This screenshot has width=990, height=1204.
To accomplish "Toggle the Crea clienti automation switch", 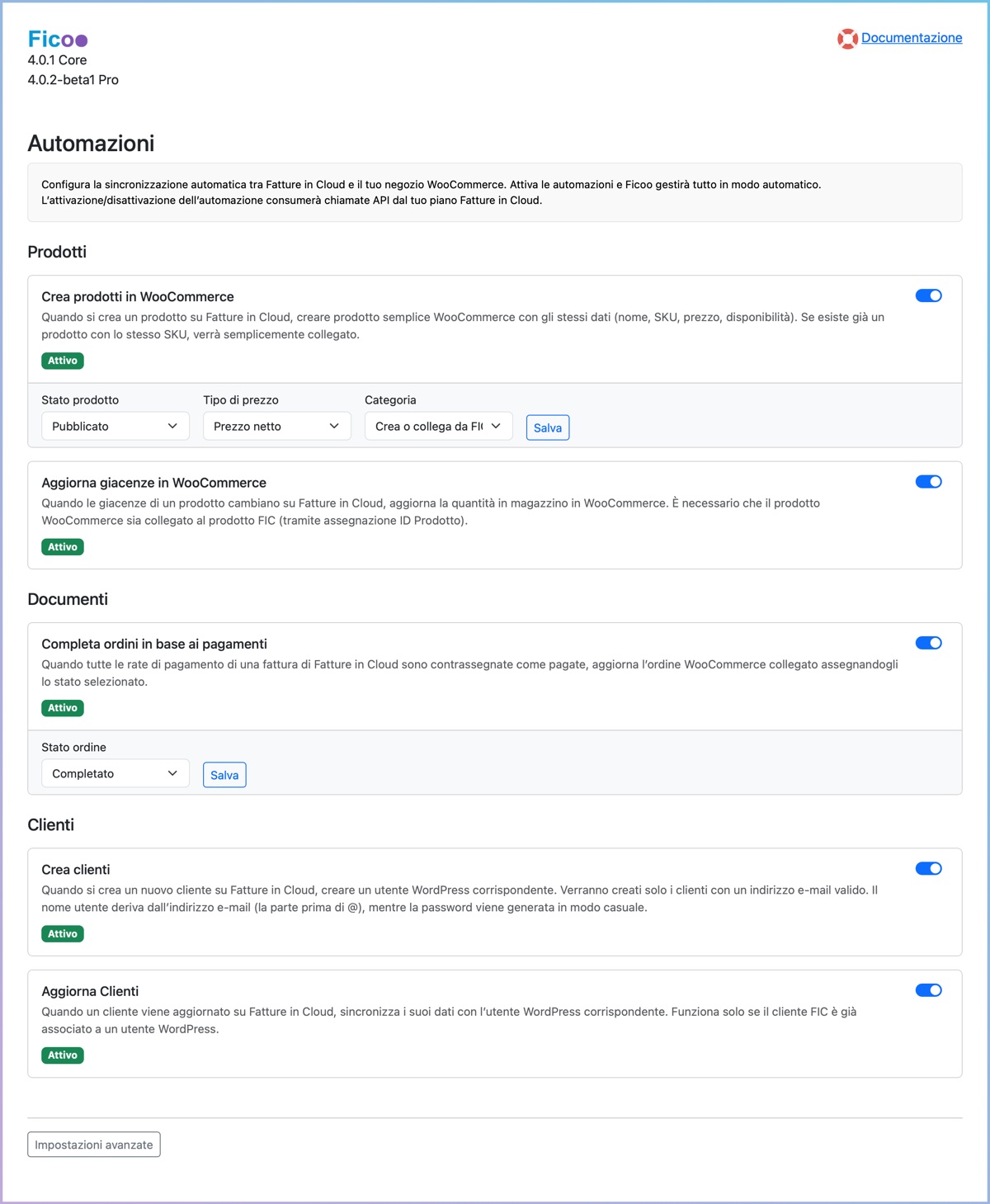I will tap(929, 868).
